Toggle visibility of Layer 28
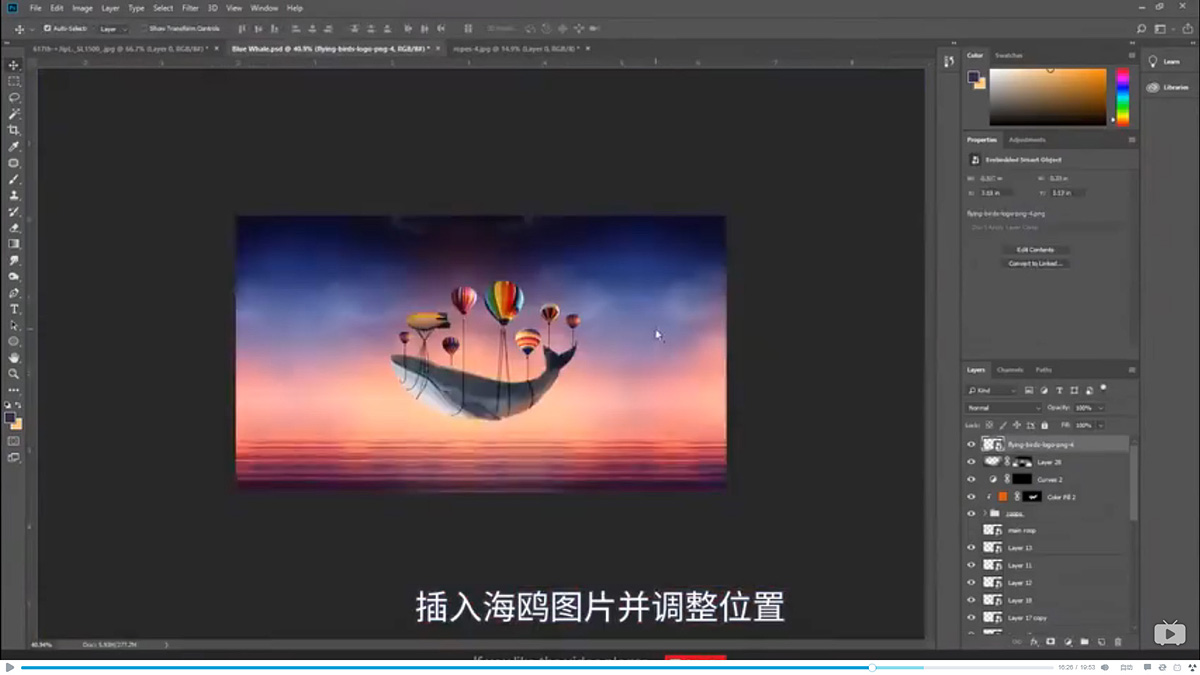The image size is (1200, 675). [x=972, y=461]
